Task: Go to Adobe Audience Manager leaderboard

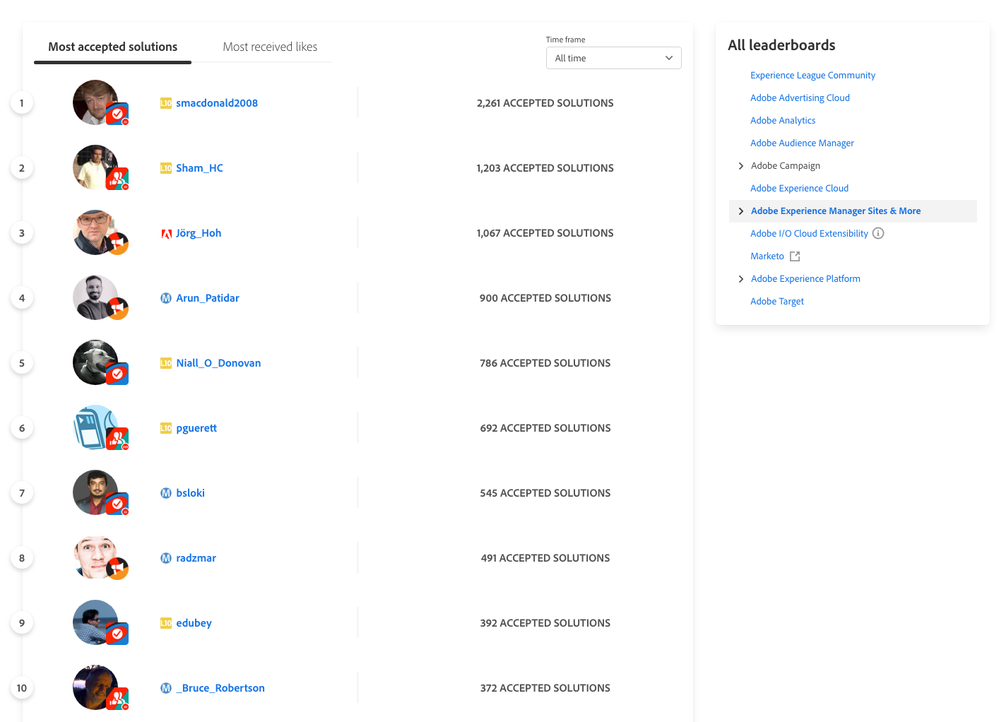Action: (x=801, y=143)
